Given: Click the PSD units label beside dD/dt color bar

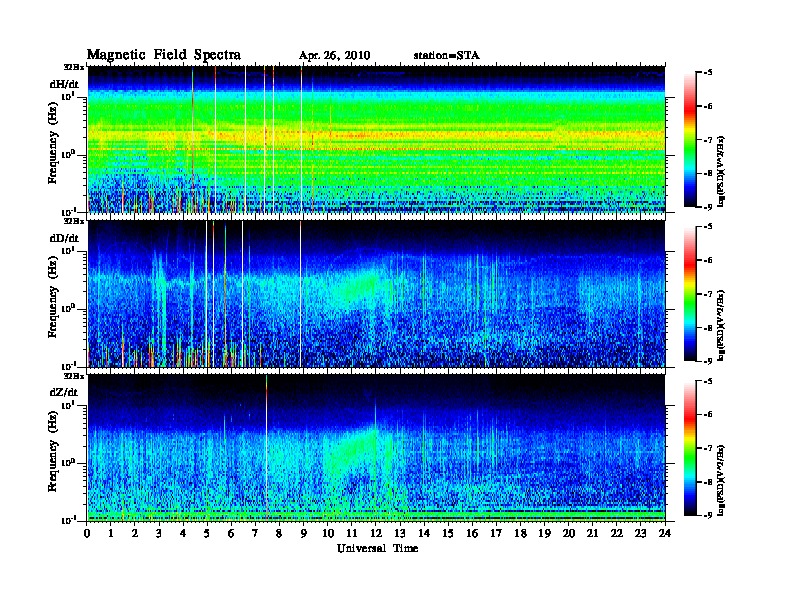Looking at the screenshot, I should point(721,325).
